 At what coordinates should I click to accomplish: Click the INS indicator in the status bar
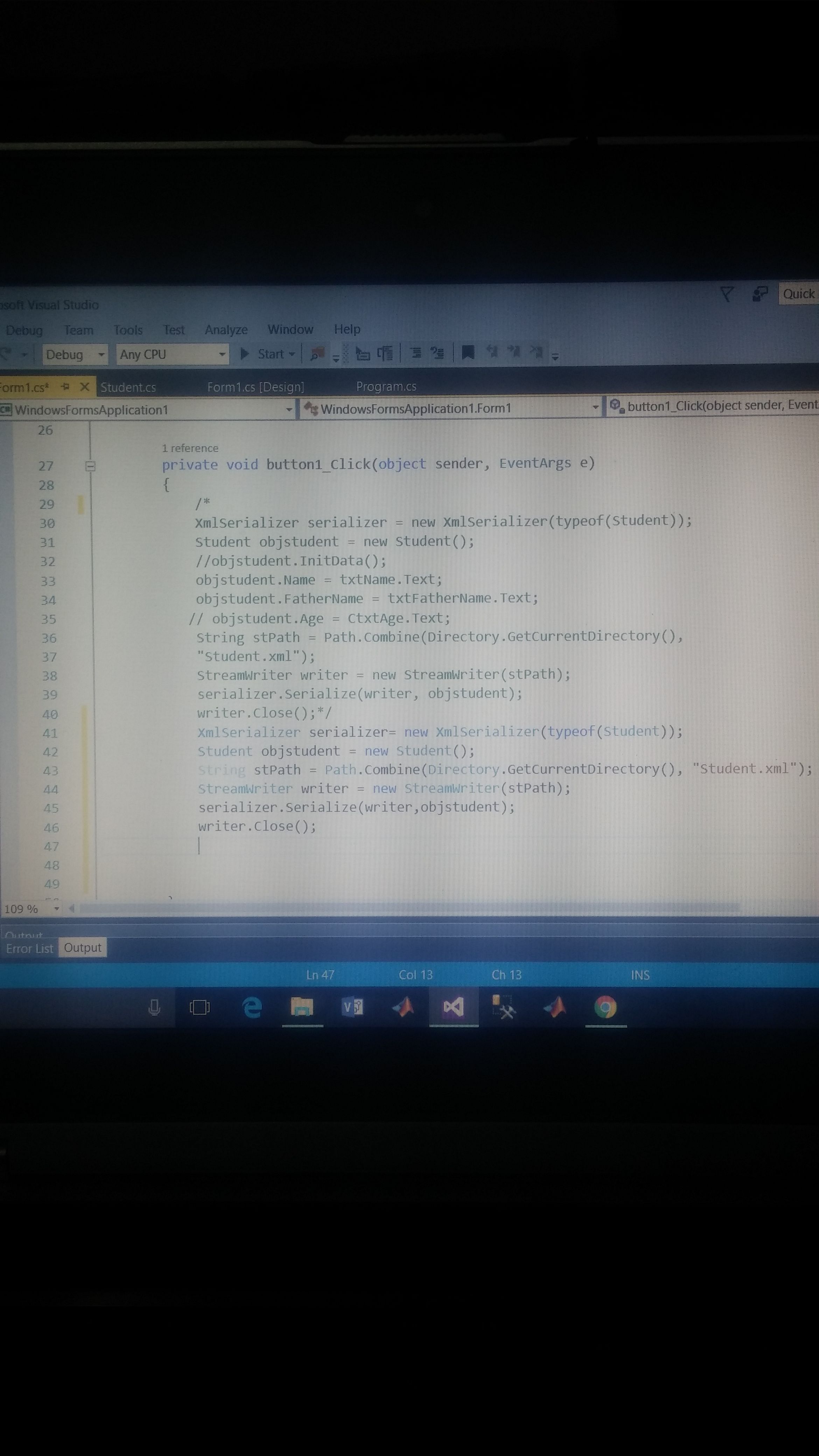tap(640, 975)
